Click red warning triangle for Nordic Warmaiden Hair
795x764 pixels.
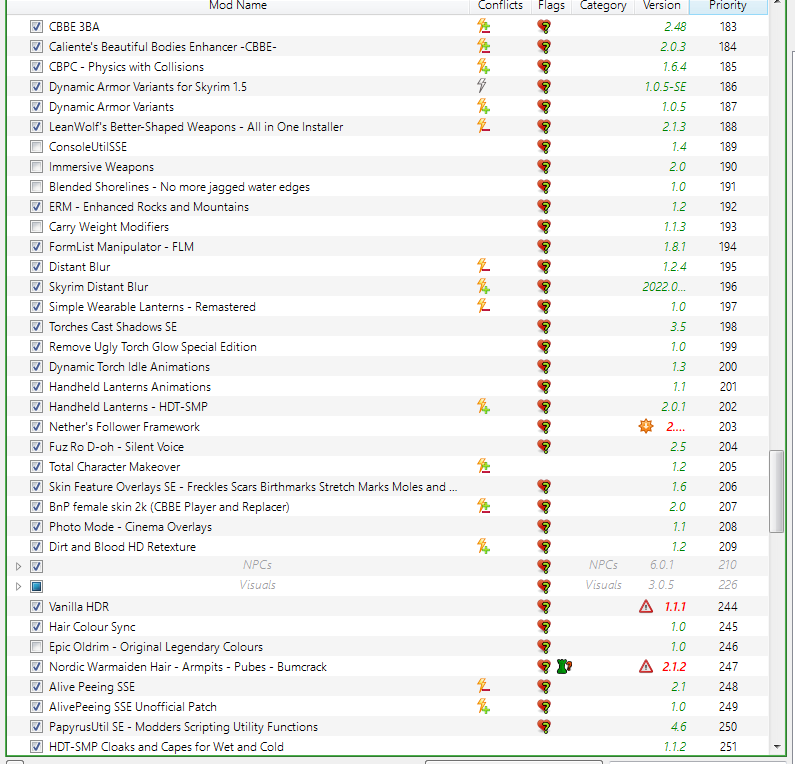pos(645,667)
